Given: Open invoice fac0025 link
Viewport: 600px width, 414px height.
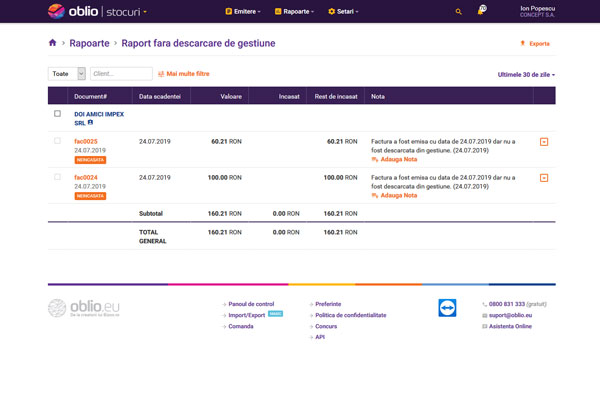Looking at the screenshot, I should 86,141.
